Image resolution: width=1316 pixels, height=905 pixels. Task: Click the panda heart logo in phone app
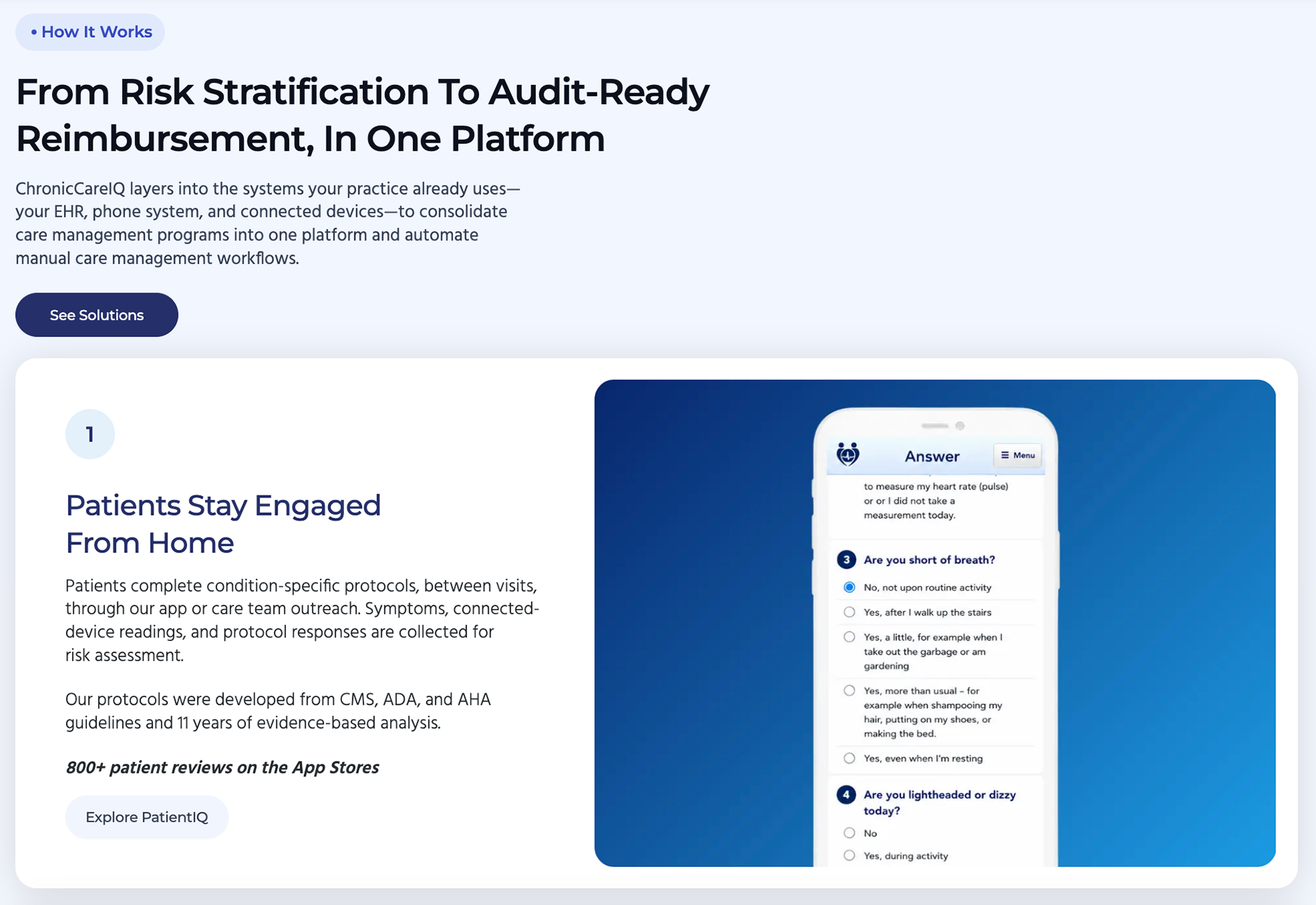[x=848, y=455]
